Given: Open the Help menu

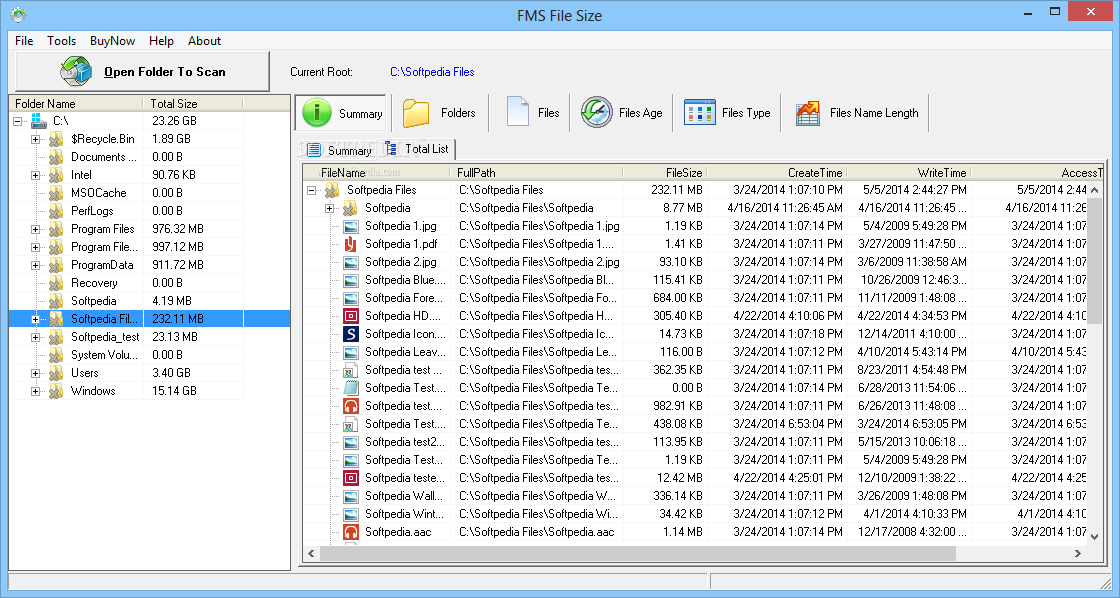Looking at the screenshot, I should pos(161,41).
